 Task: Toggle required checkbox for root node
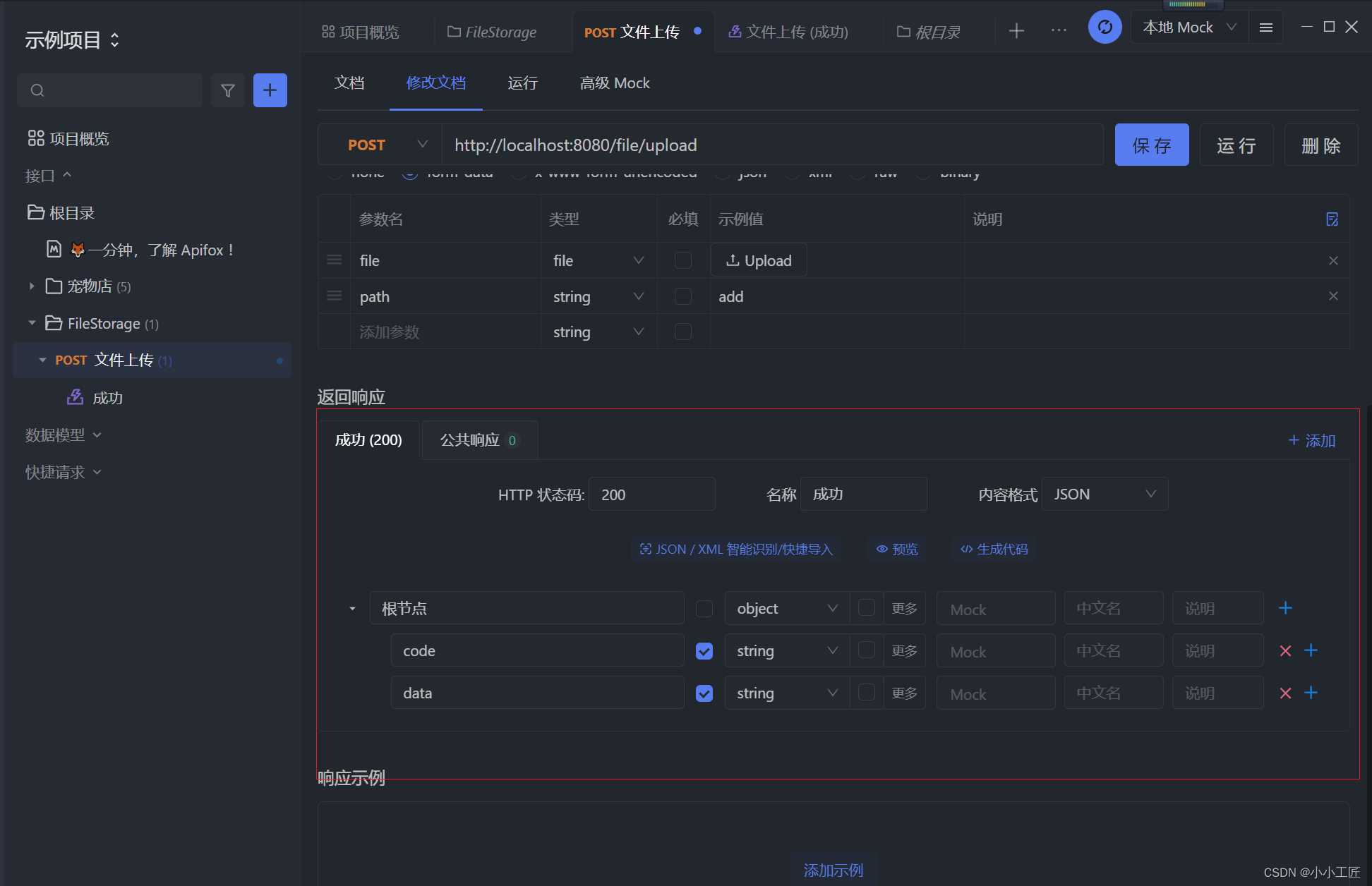tap(704, 609)
